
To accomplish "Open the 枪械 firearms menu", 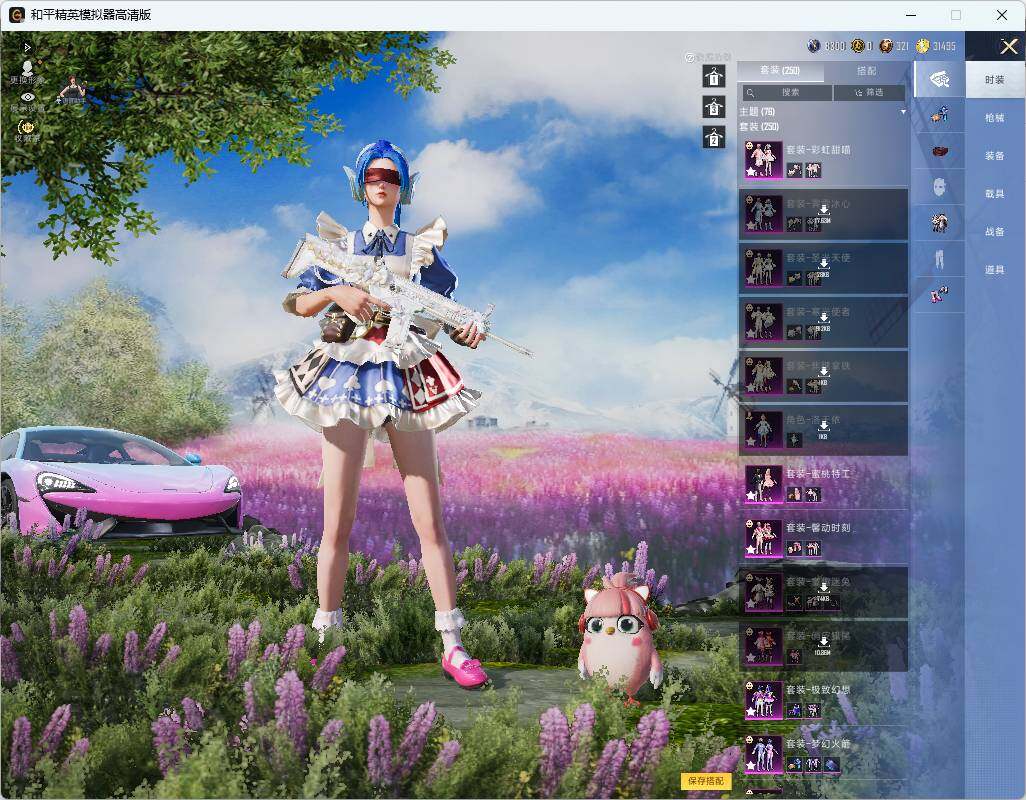I will 995,118.
